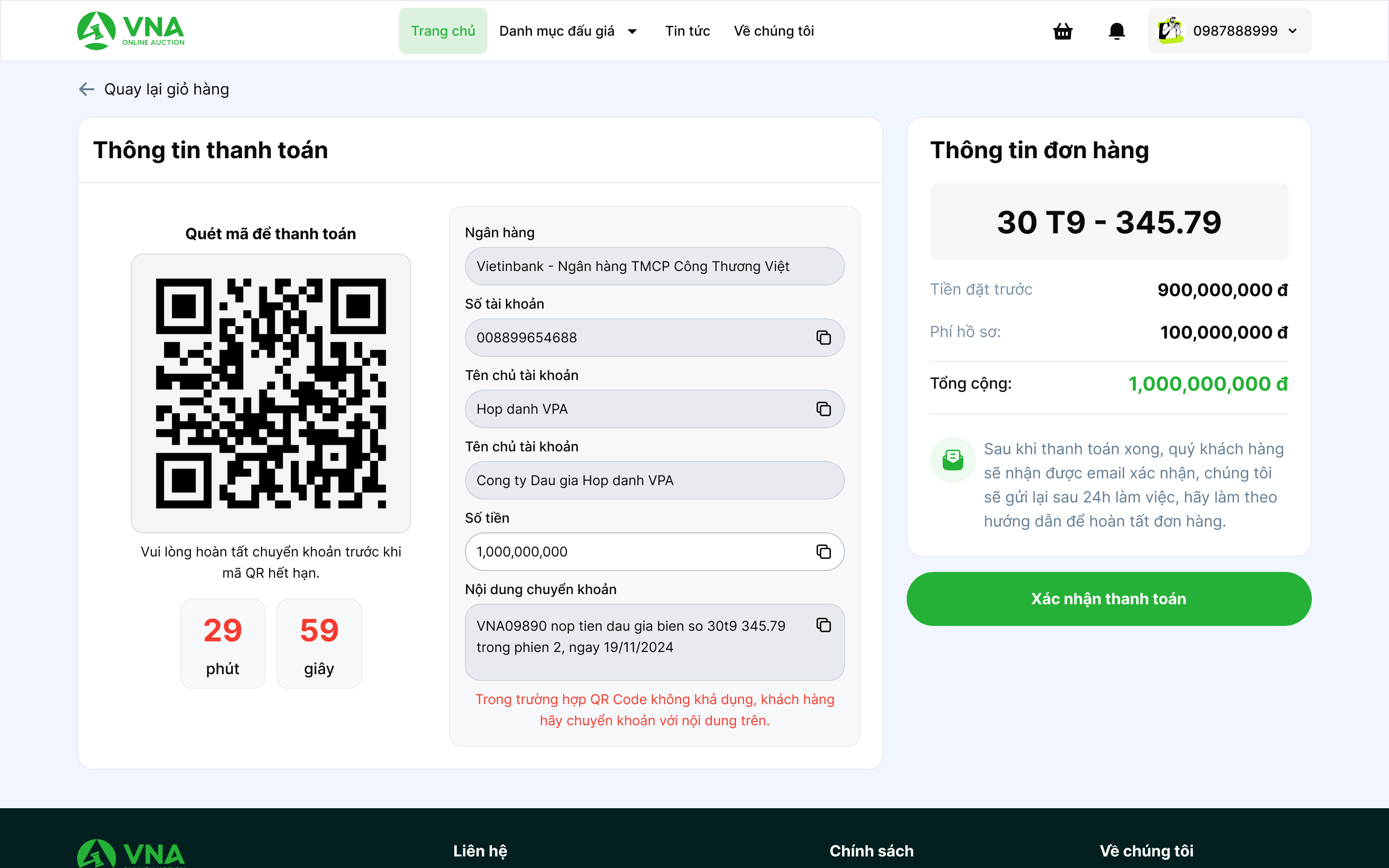1389x868 pixels.
Task: Click the user avatar next to 0987888999
Action: (x=1170, y=31)
